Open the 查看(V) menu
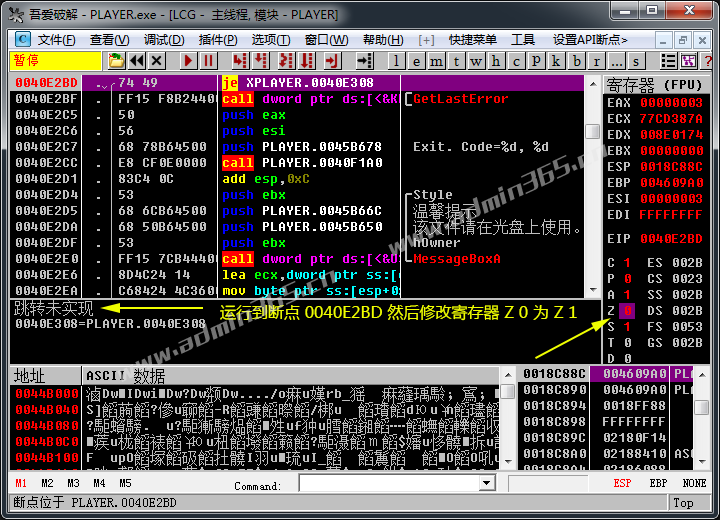Screen dimensions: 720x520 109,40
